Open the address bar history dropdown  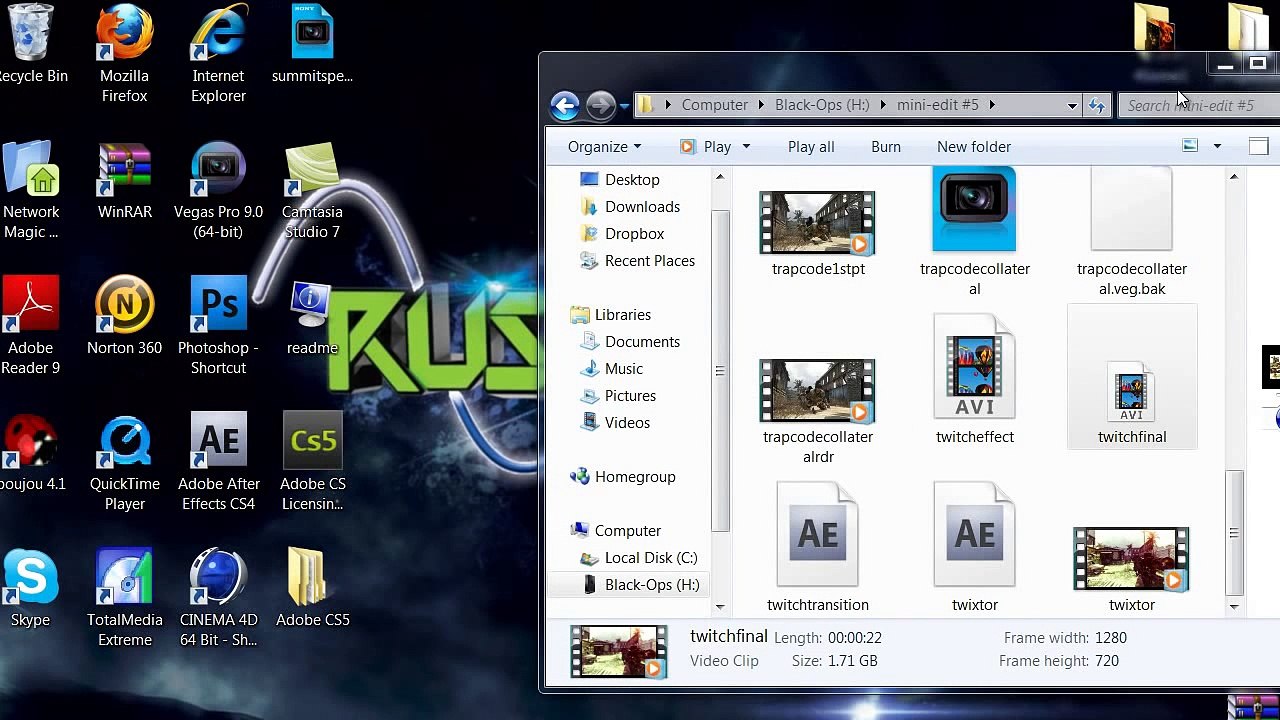[1072, 105]
